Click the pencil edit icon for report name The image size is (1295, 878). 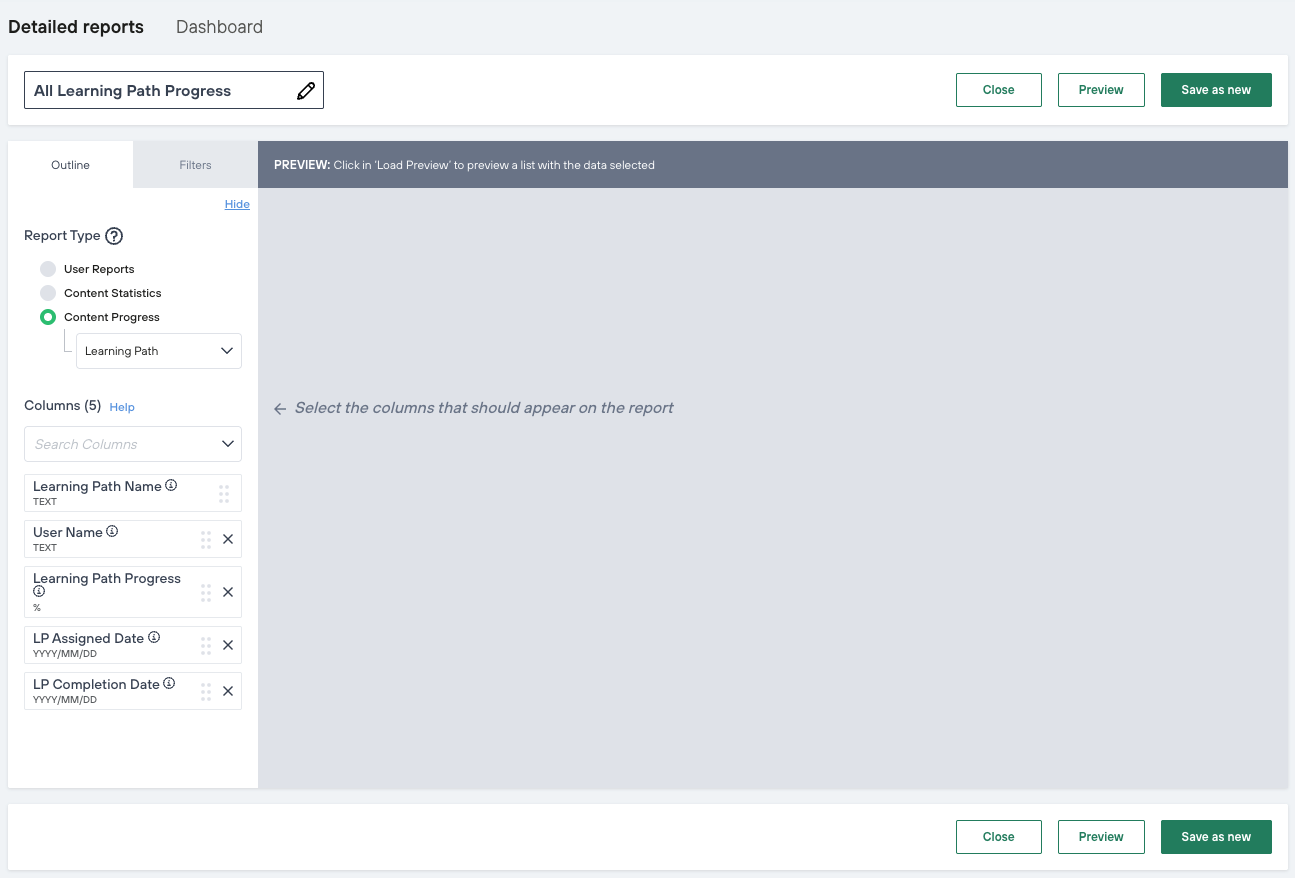(306, 91)
